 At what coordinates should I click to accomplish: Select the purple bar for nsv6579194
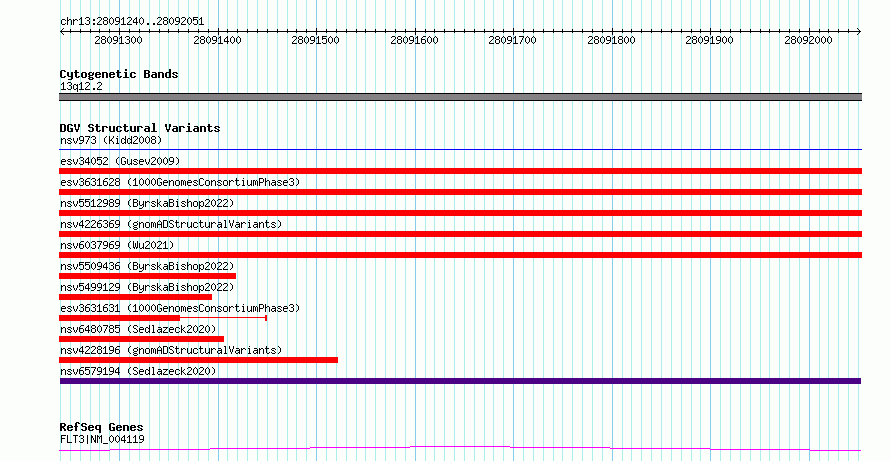[460, 381]
